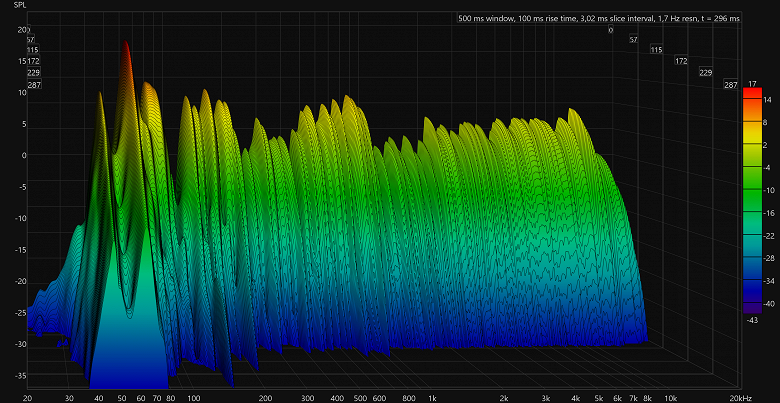
Task: Click the 200 Hz frequency axis label
Action: (x=265, y=398)
